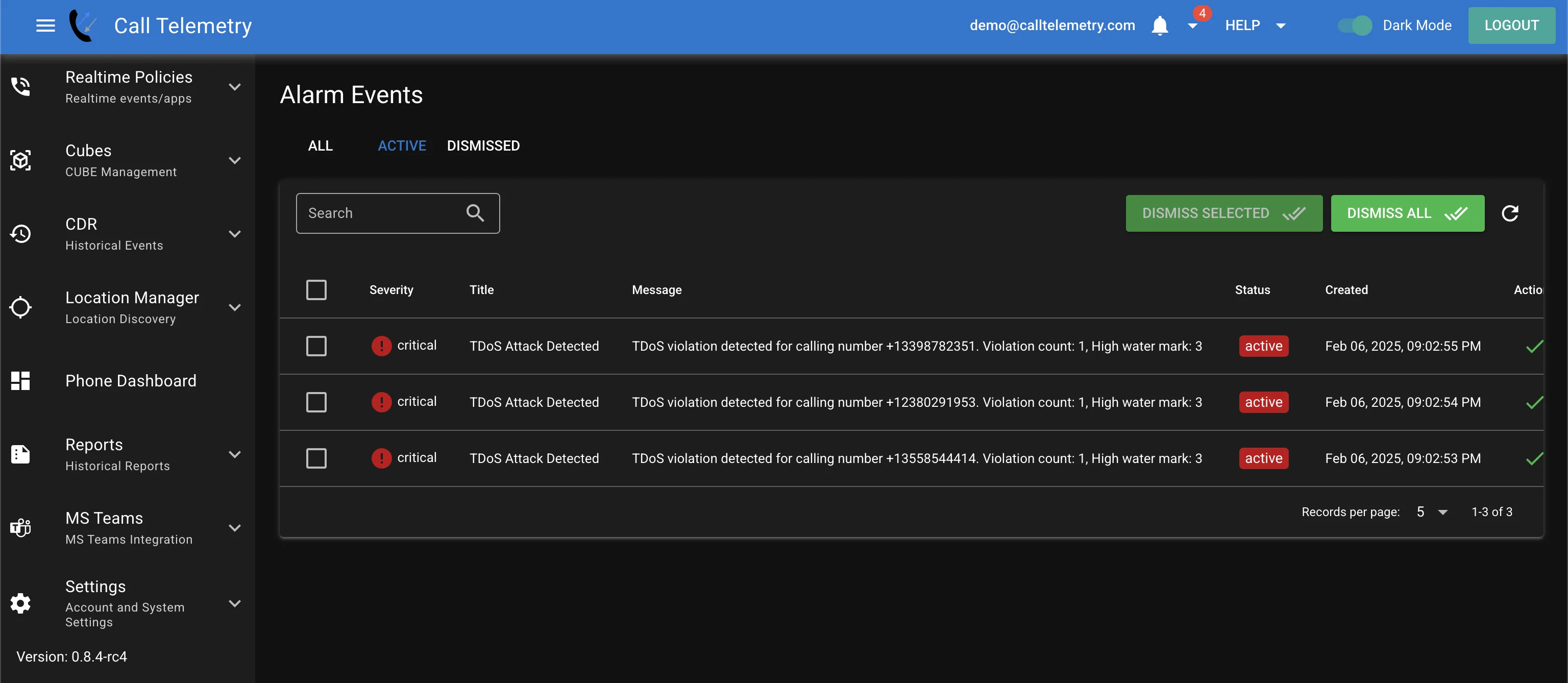Click the search magnifier icon
This screenshot has height=683, width=1568.
(x=475, y=213)
